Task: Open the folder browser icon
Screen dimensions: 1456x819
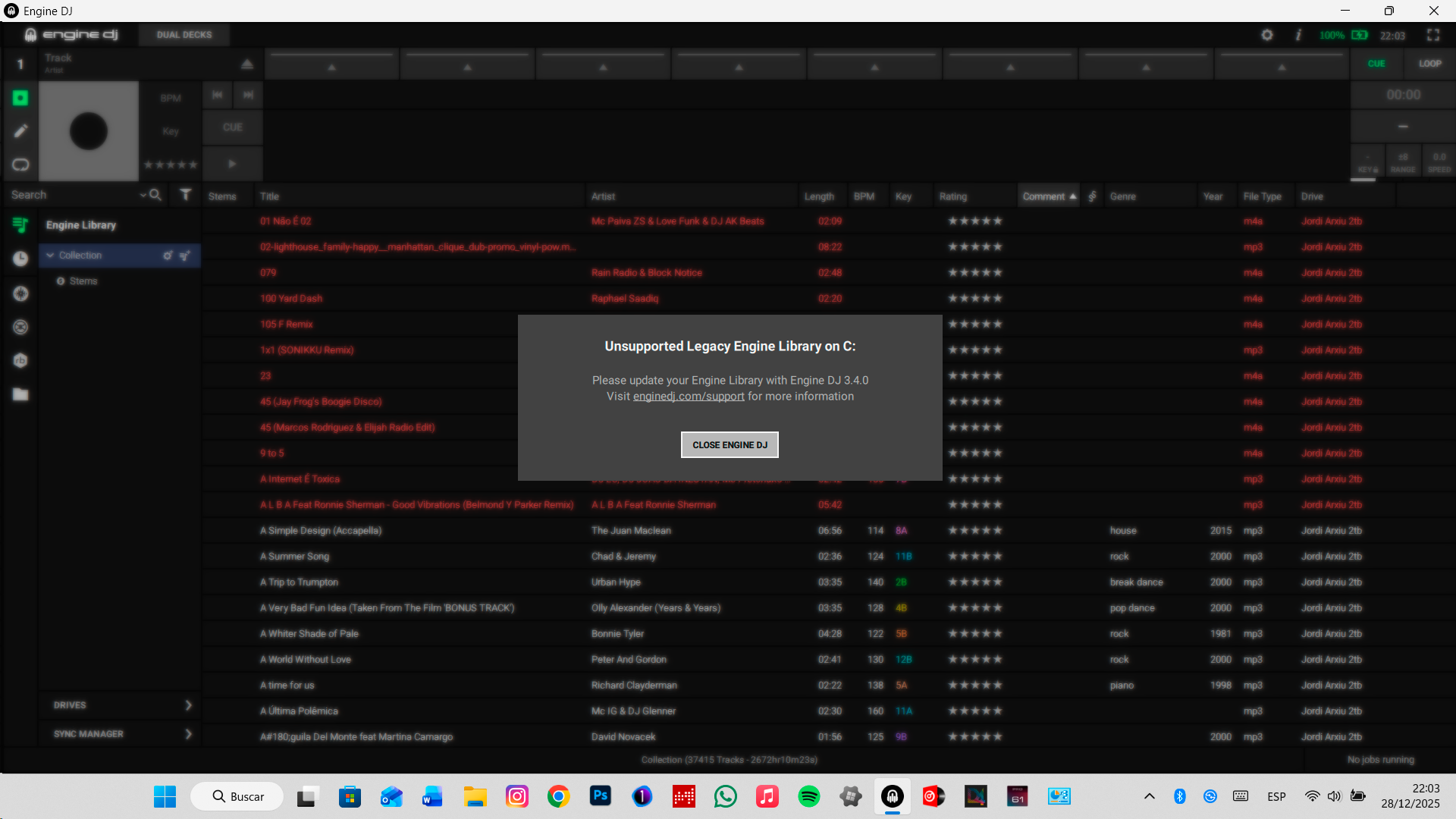Action: 20,394
